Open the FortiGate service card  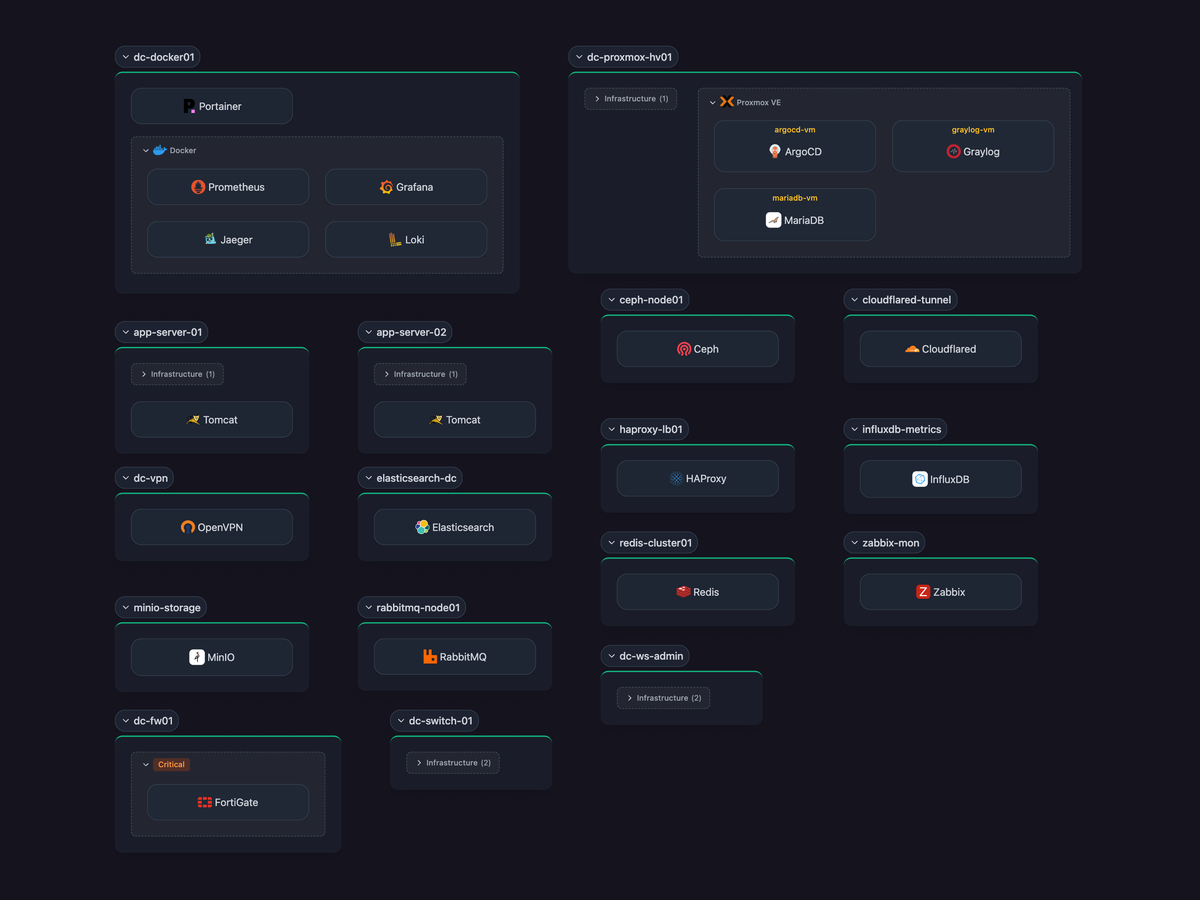point(228,802)
